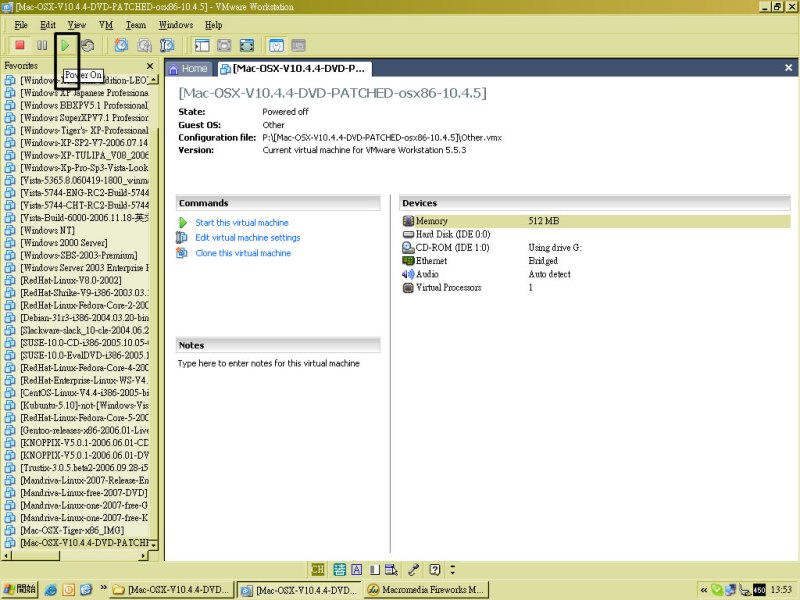Open the Windows menu
800x600 pixels.
[x=176, y=24]
